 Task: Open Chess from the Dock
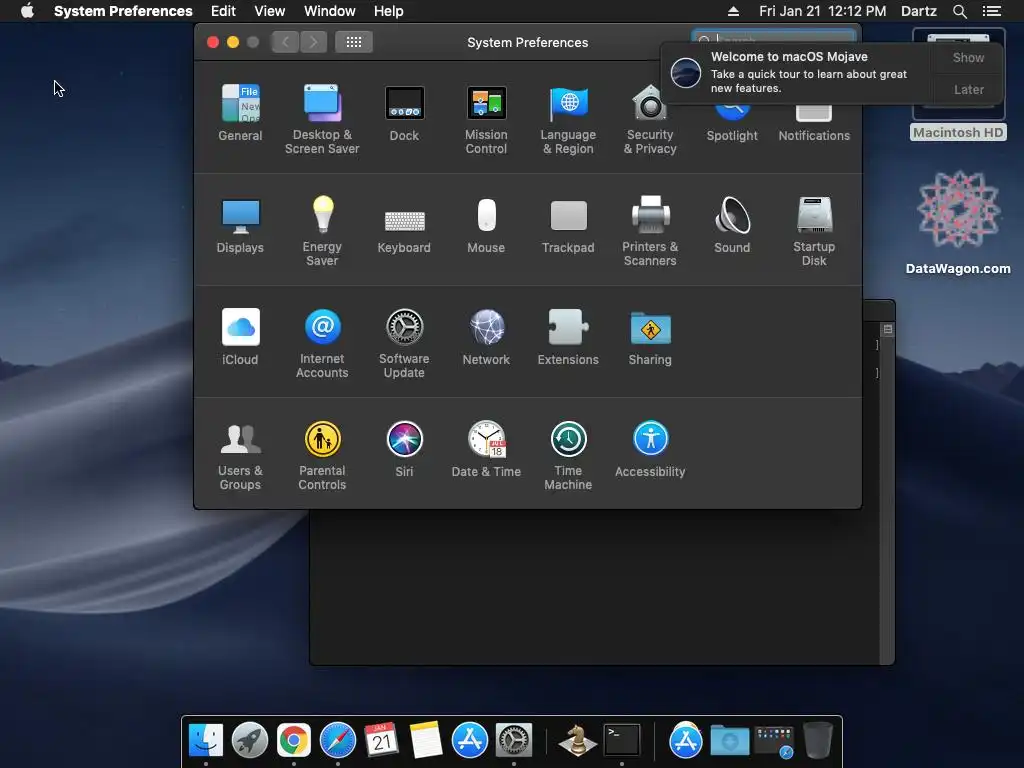577,740
